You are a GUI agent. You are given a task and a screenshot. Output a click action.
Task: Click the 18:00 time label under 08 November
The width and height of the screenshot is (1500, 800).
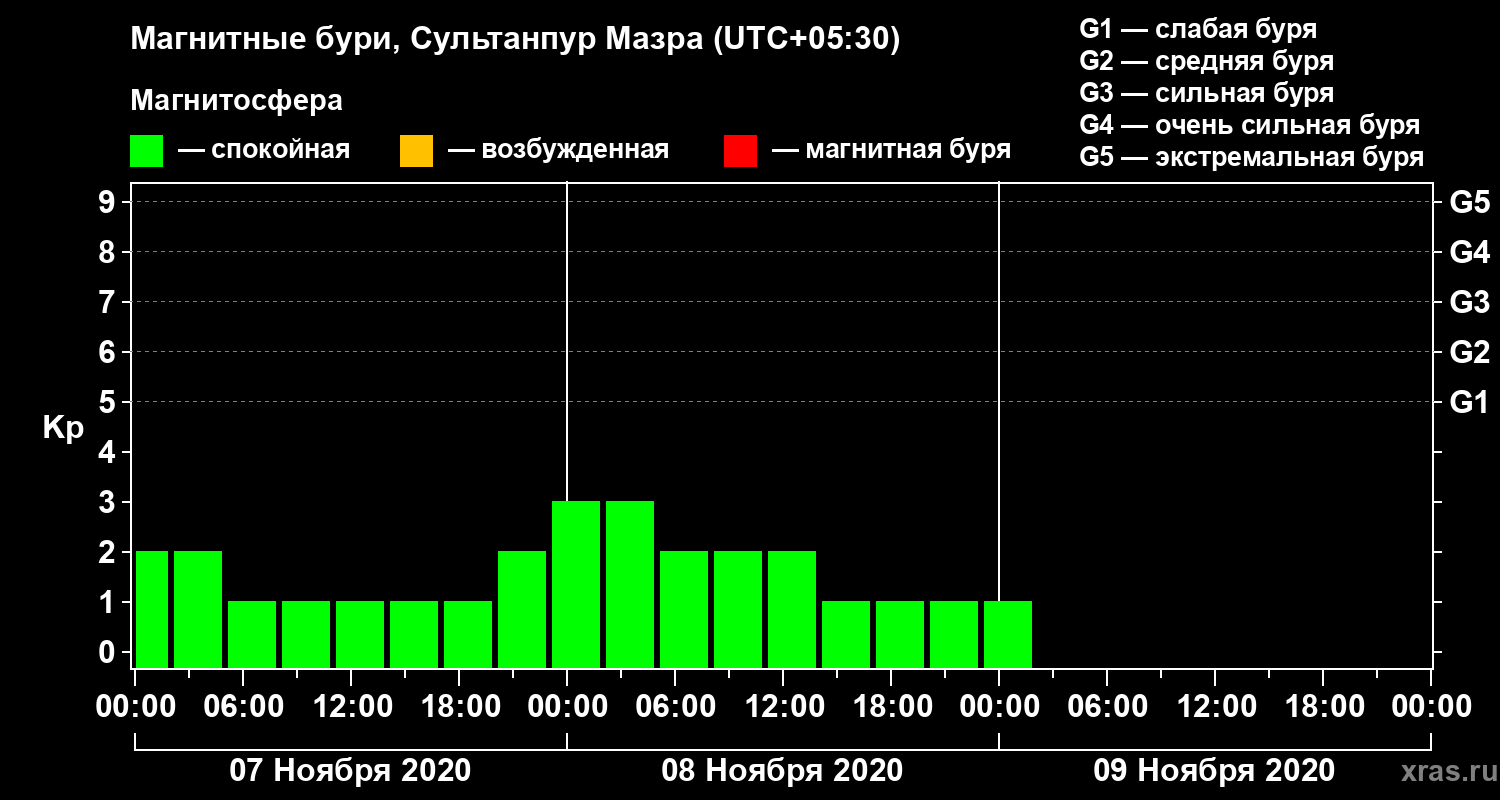pyautogui.click(x=891, y=707)
